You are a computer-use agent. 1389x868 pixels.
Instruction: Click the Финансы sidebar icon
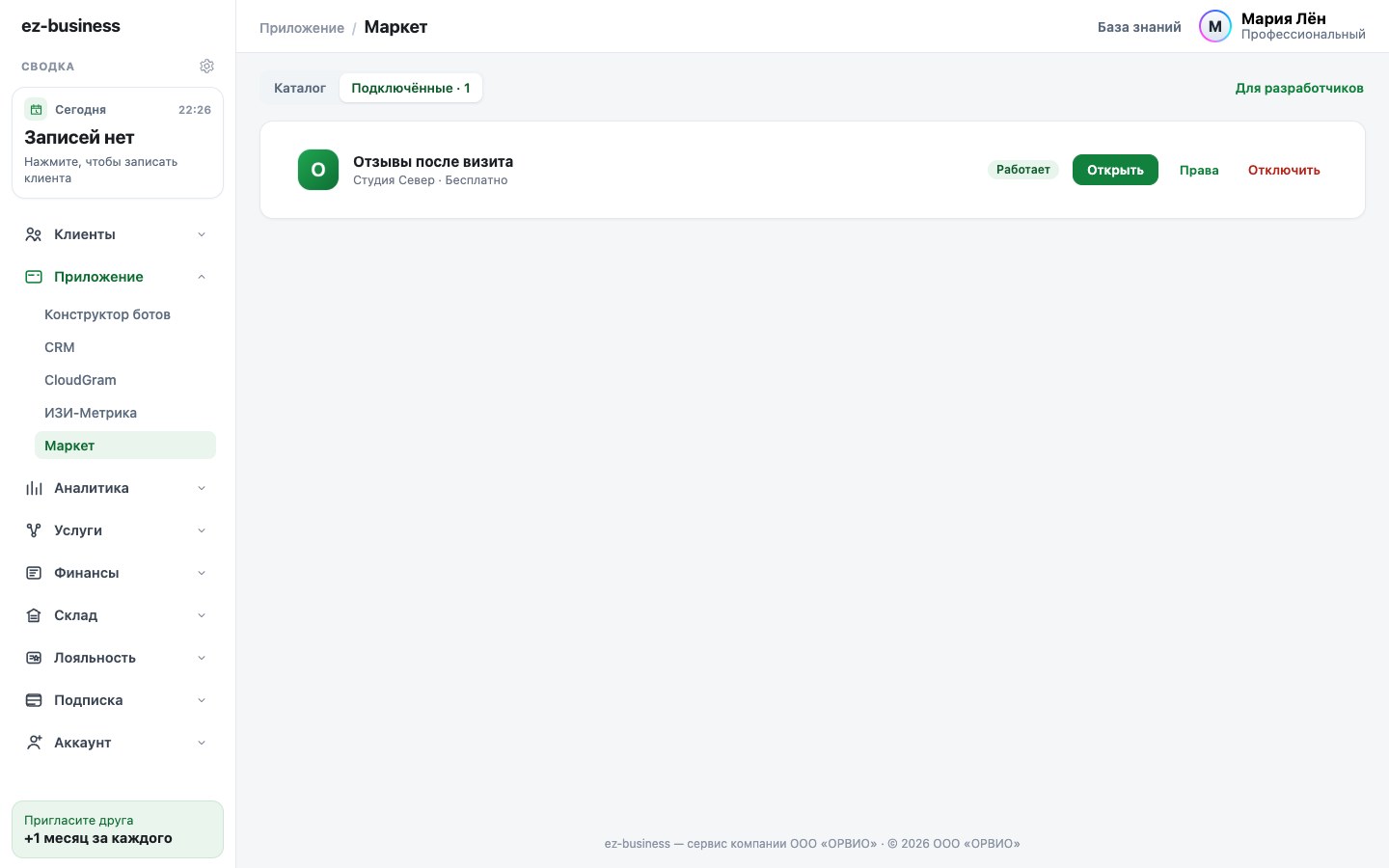tap(34, 573)
